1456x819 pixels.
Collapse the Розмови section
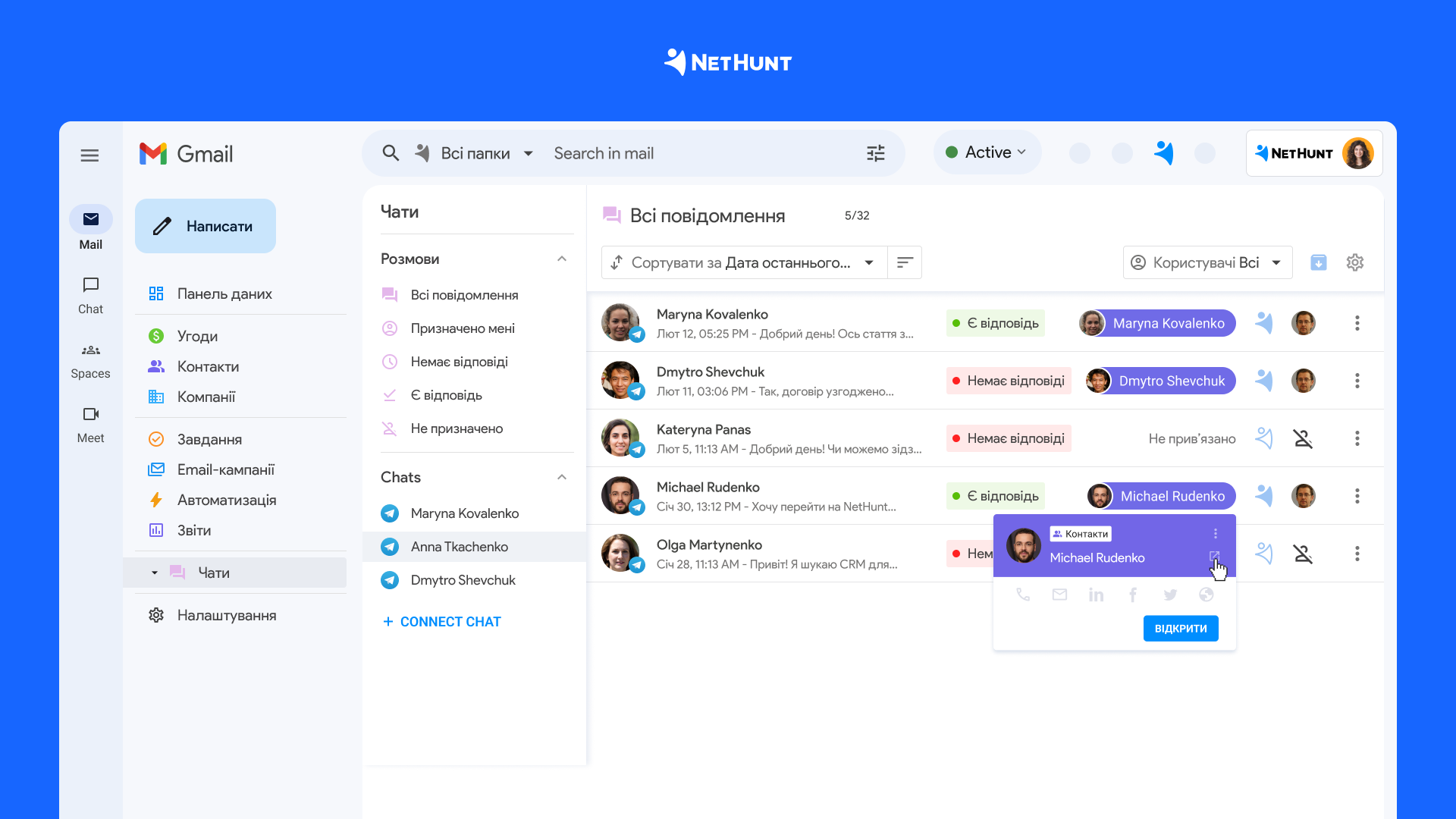point(562,259)
